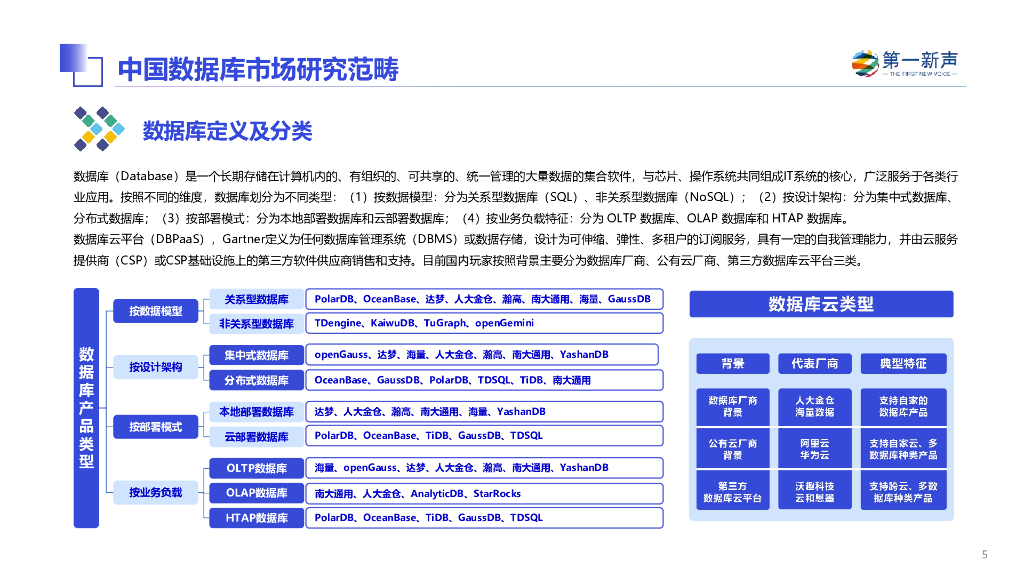
Task: Click the OceanBase、GaussDB、PolarDB、TDSQL list
Action: [x=485, y=380]
